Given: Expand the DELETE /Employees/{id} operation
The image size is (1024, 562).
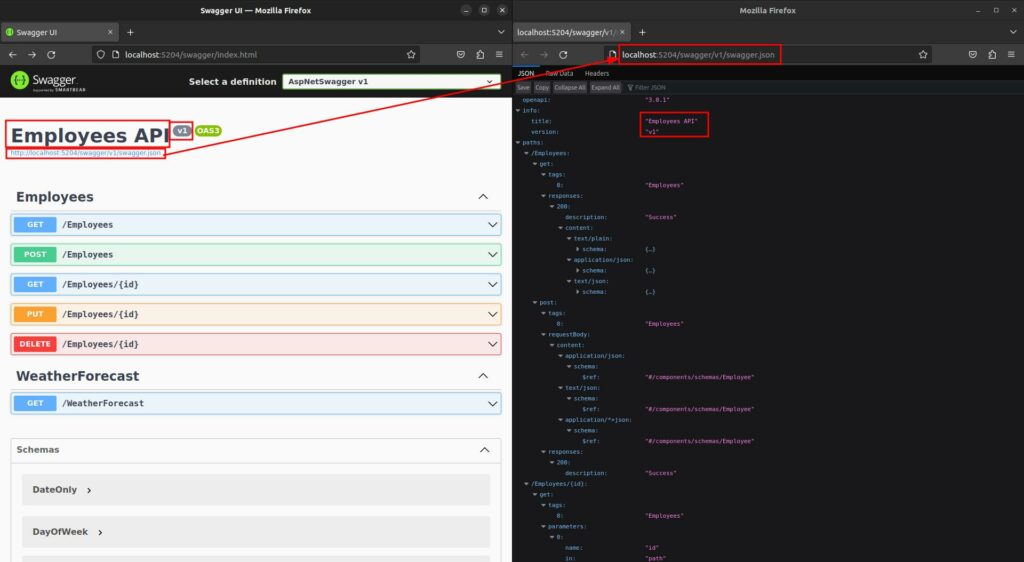Looking at the screenshot, I should [x=256, y=344].
